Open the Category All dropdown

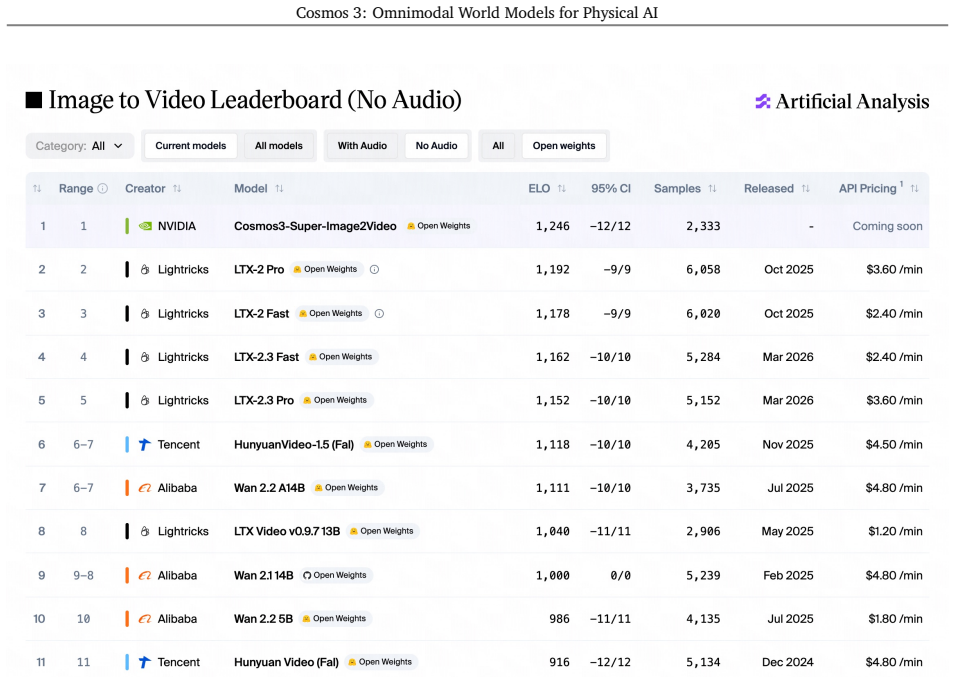click(80, 146)
